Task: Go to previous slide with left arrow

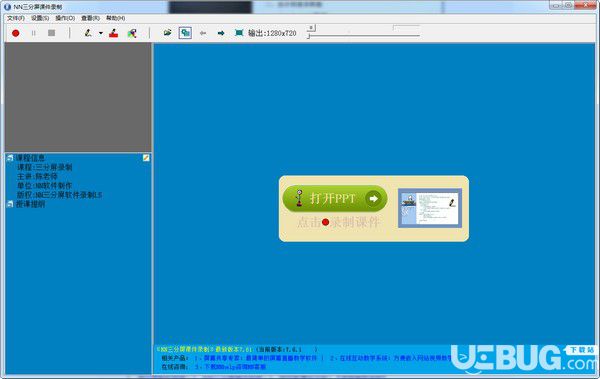Action: tap(203, 33)
